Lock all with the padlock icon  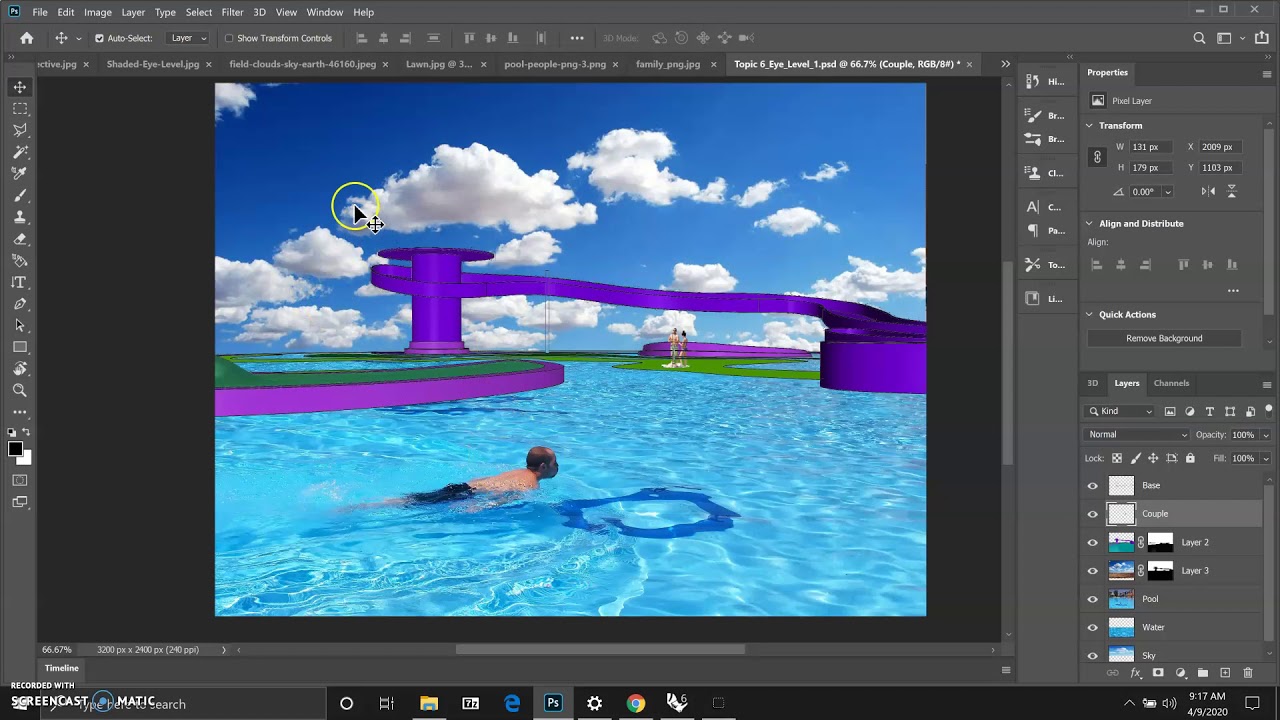click(x=1190, y=458)
